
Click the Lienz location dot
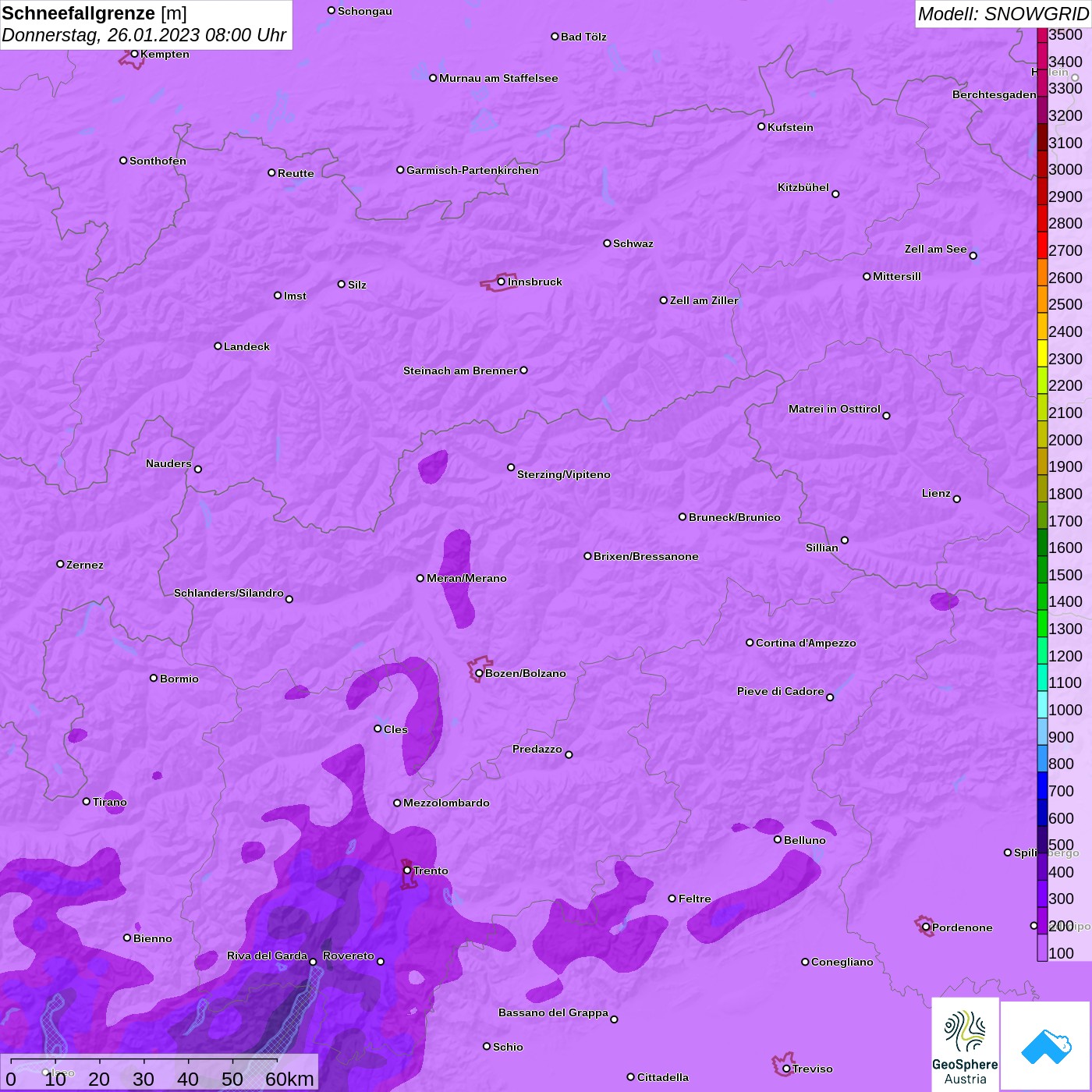pos(957,499)
